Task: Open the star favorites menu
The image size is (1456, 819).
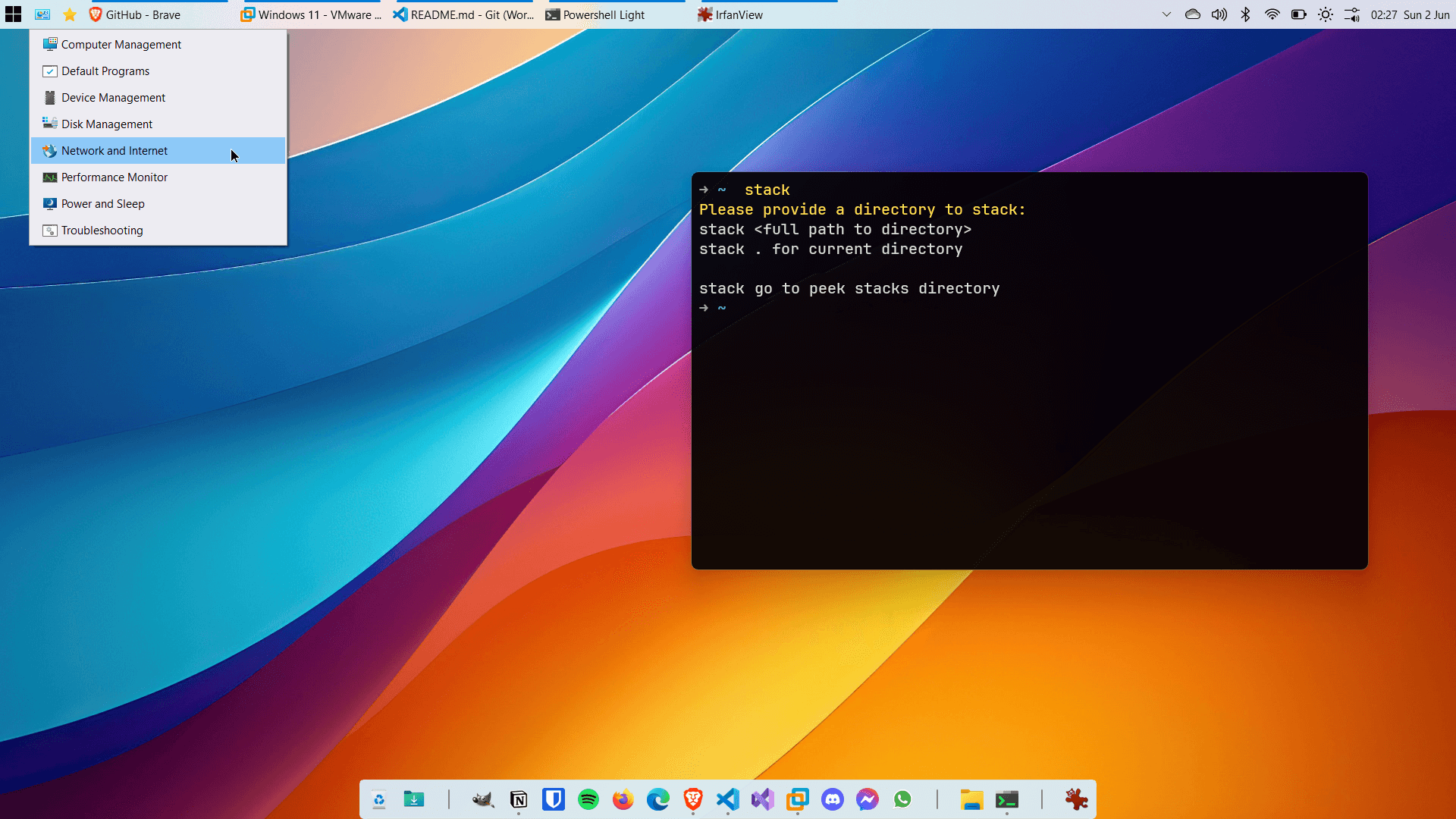Action: 70,14
